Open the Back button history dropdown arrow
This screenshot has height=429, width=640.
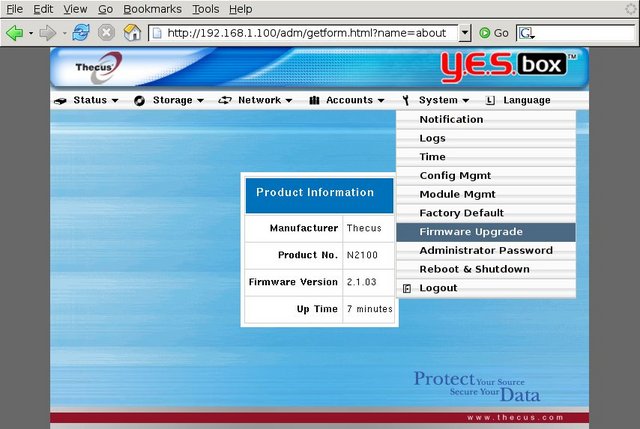click(31, 33)
